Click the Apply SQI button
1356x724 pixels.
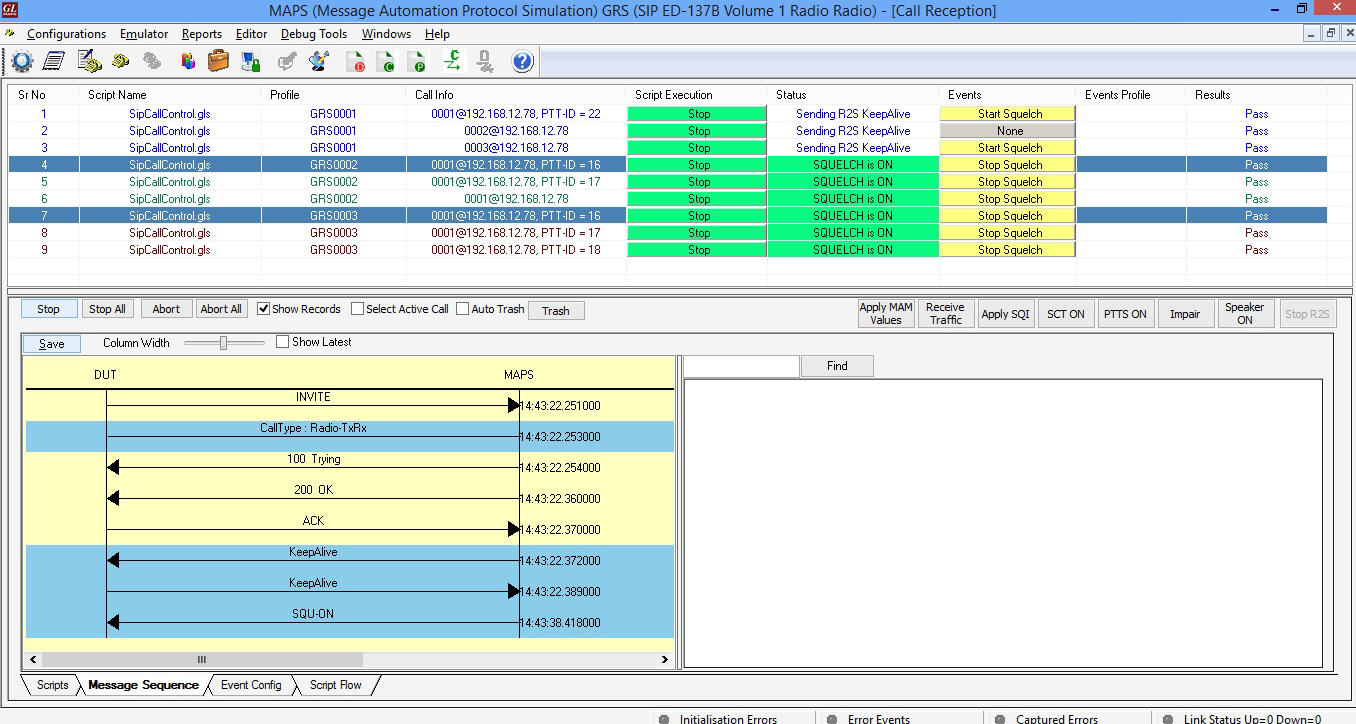1005,314
